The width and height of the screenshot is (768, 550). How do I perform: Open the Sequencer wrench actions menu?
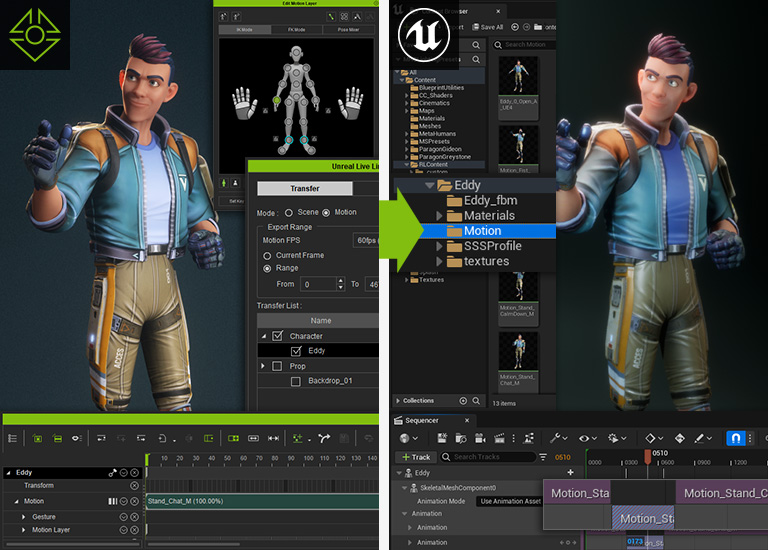click(558, 438)
